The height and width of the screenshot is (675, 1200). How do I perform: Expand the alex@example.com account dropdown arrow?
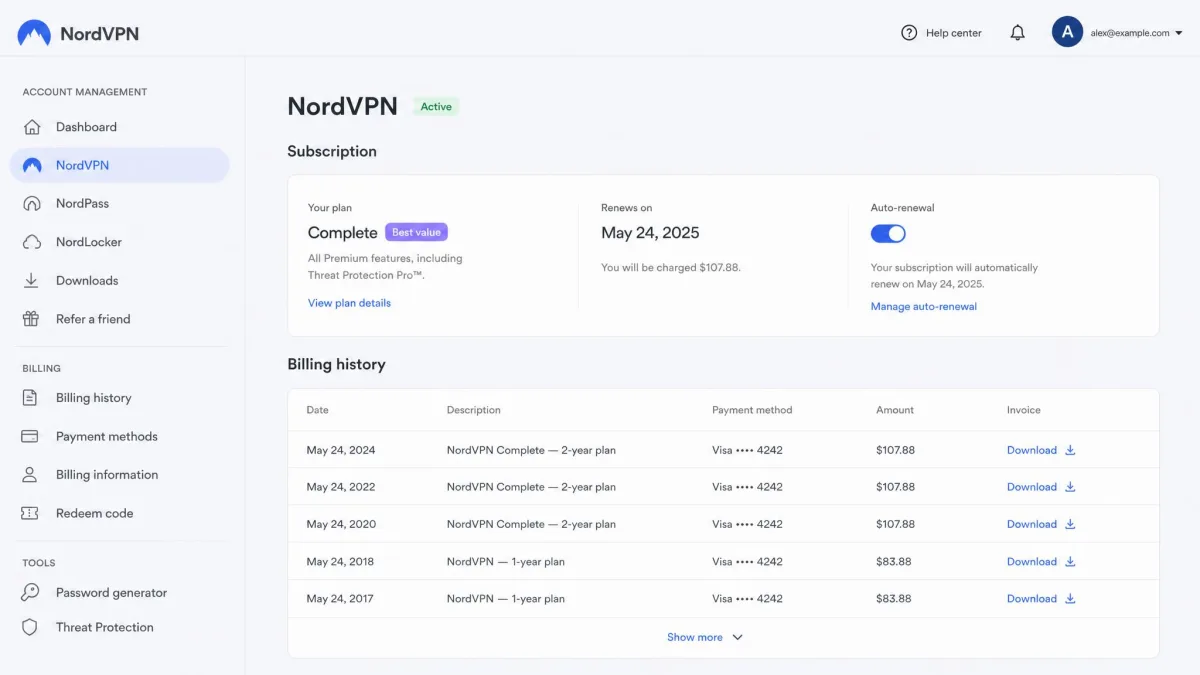point(1179,33)
